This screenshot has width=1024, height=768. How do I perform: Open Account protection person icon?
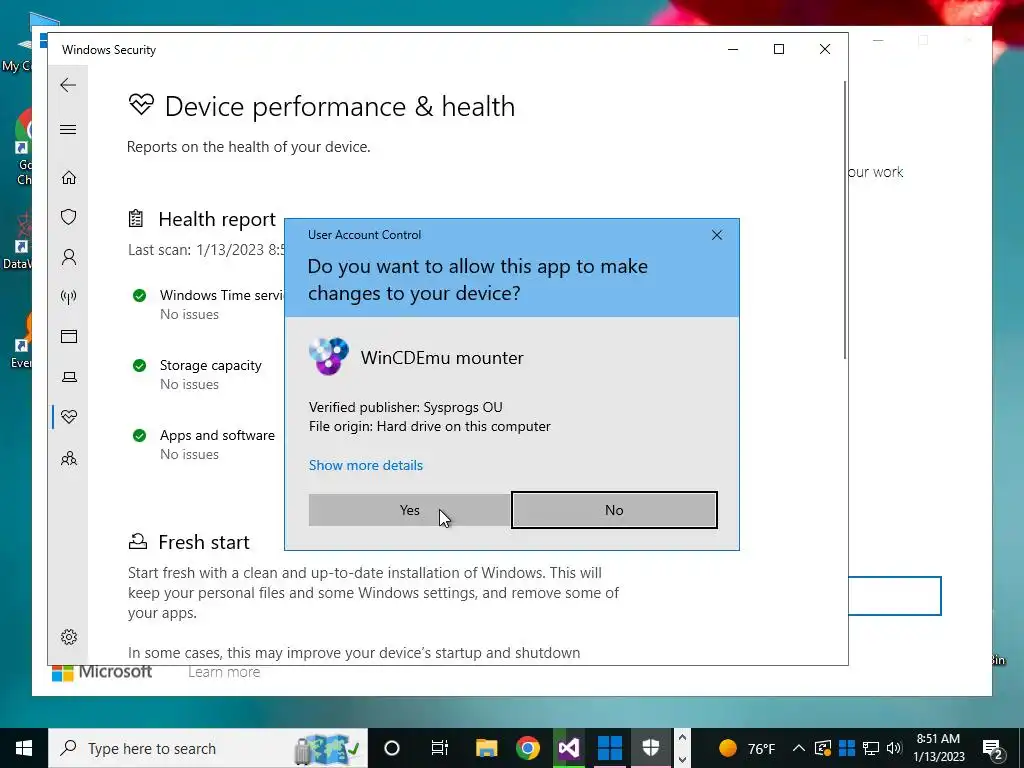click(69, 257)
